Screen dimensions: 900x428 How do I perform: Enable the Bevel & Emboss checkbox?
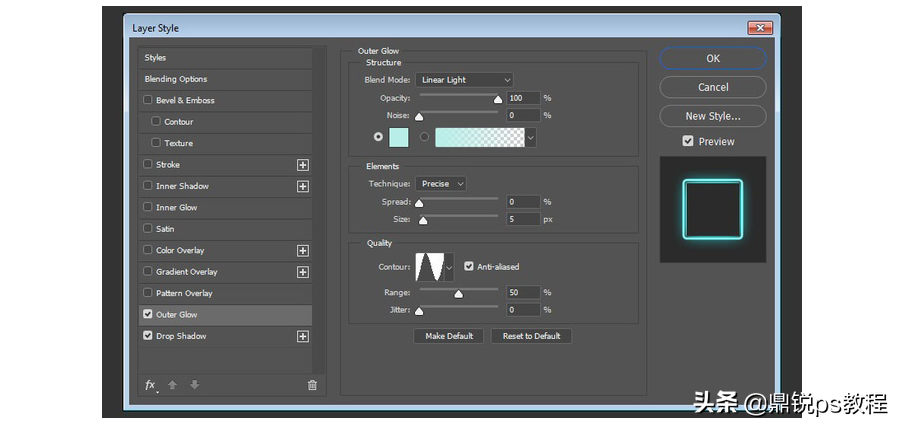148,100
